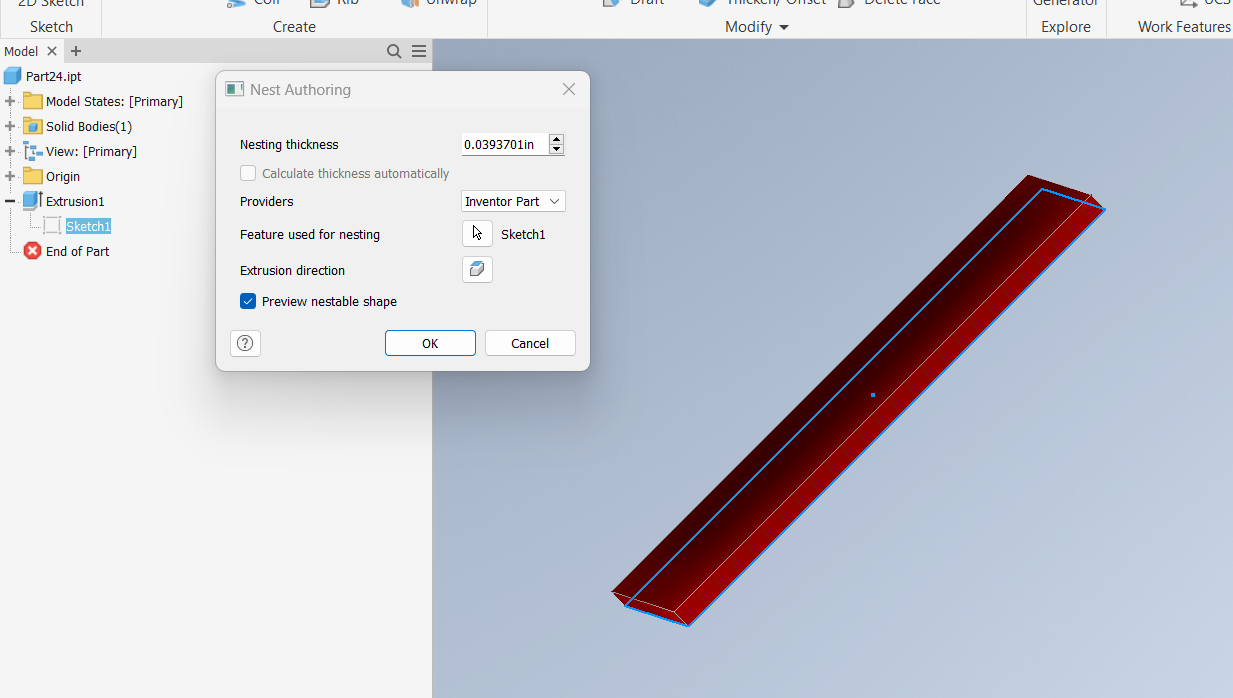Enable Calculate thickness automatically
This screenshot has height=698, width=1233.
247,172
